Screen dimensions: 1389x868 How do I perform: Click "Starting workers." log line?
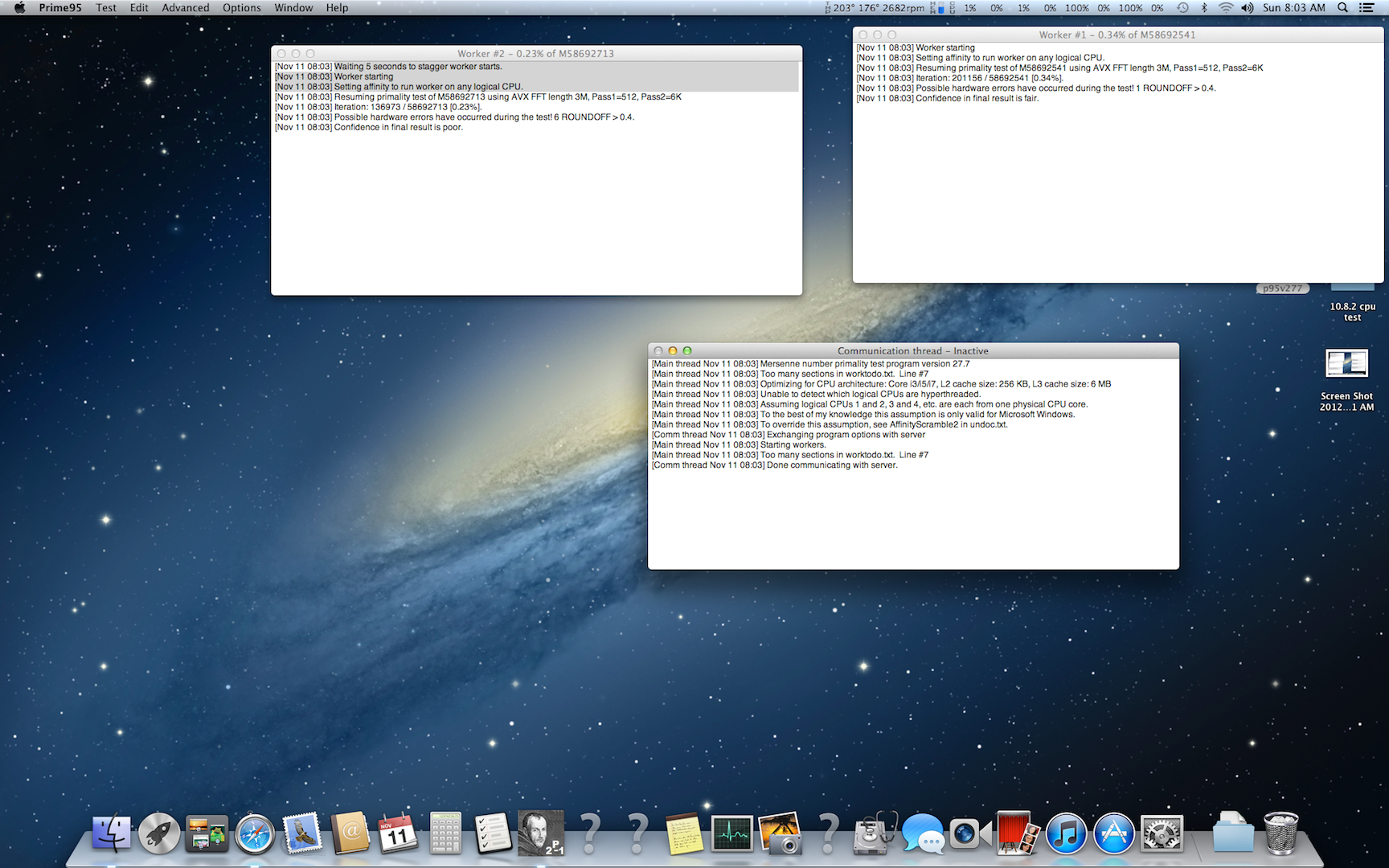[x=739, y=445]
